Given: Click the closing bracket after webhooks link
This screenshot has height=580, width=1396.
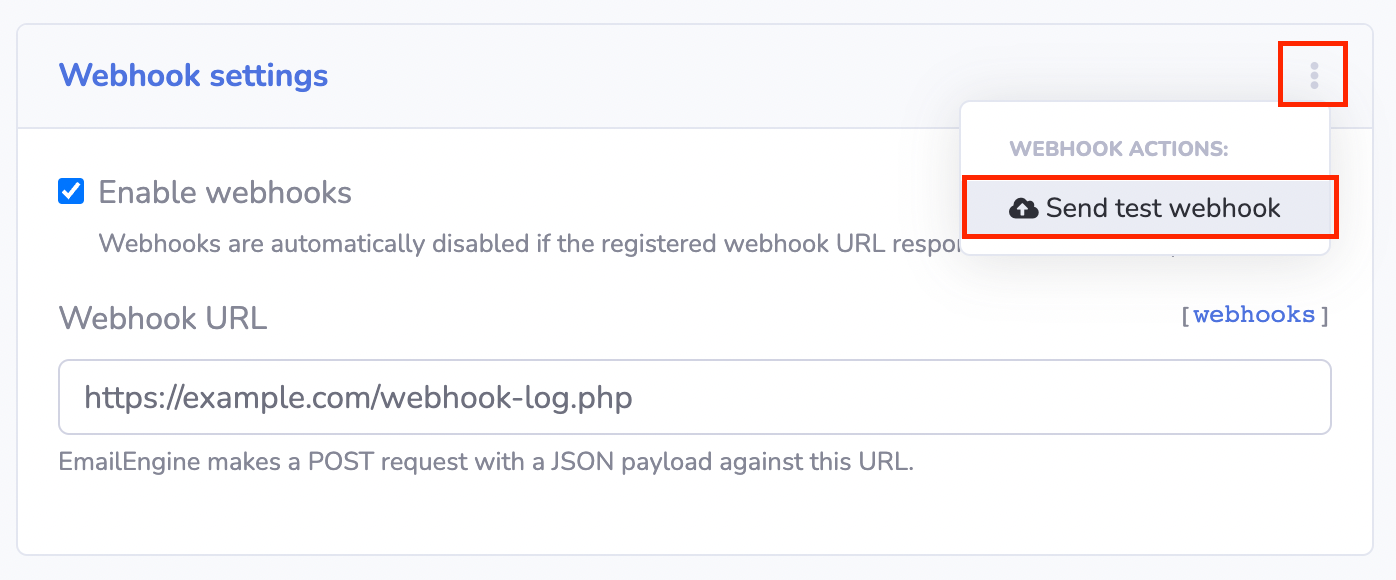Looking at the screenshot, I should [x=1325, y=316].
